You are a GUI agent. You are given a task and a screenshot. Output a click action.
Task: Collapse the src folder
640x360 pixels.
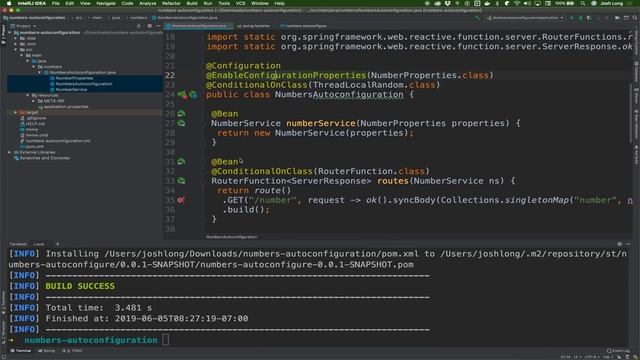coord(16,50)
